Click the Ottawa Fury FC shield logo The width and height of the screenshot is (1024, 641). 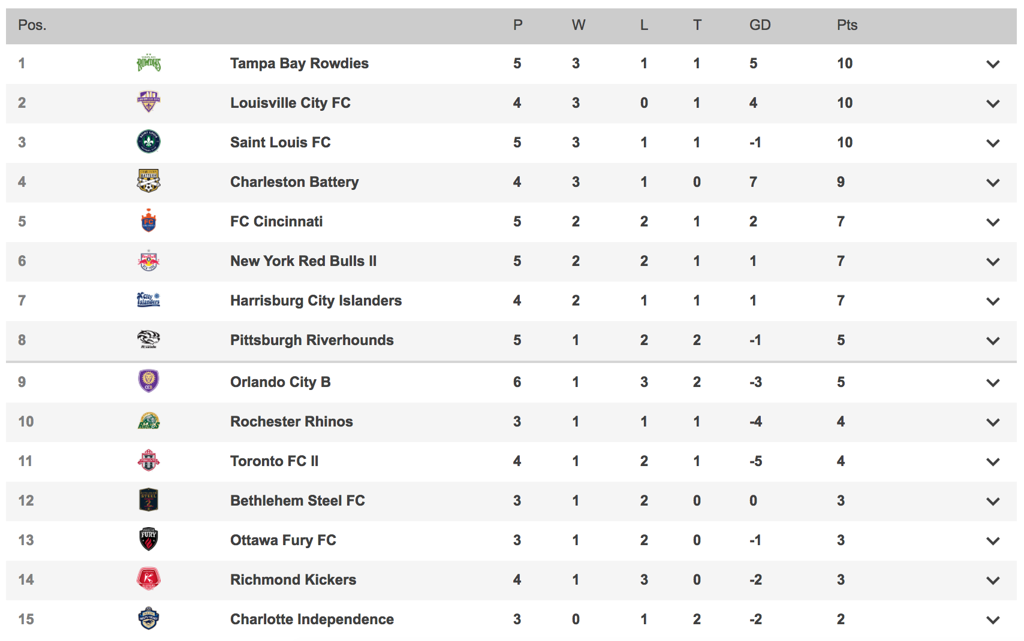tap(148, 539)
